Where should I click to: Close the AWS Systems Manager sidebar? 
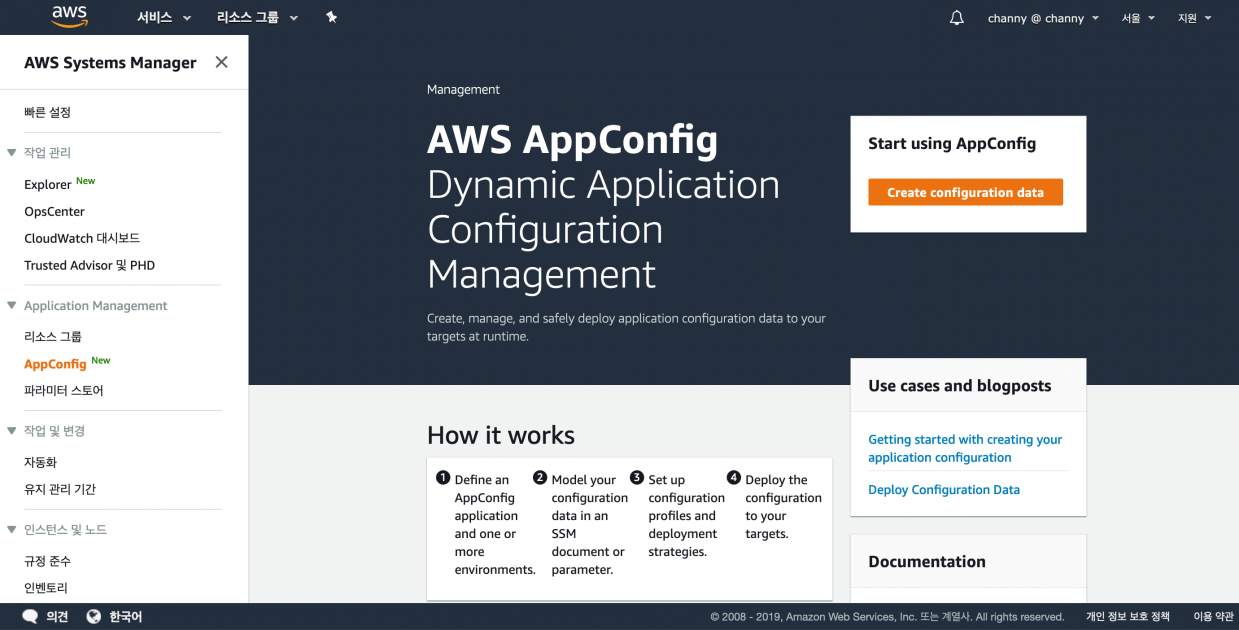[220, 61]
